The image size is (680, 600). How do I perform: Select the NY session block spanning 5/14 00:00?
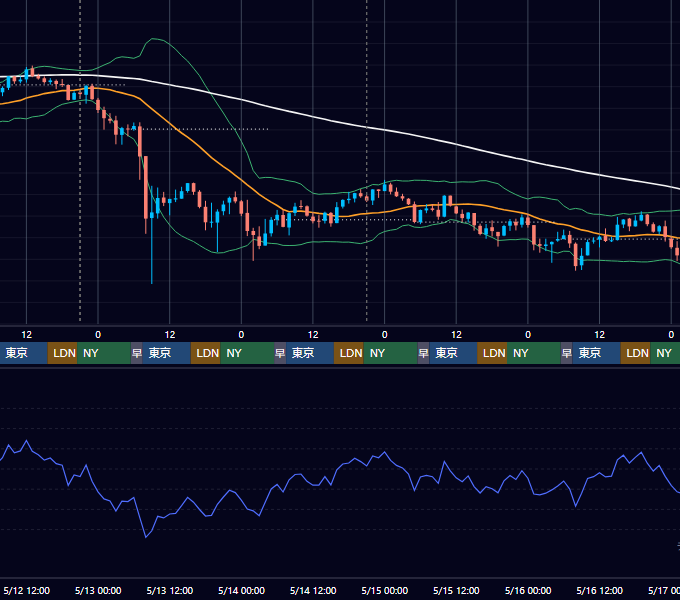click(x=247, y=353)
